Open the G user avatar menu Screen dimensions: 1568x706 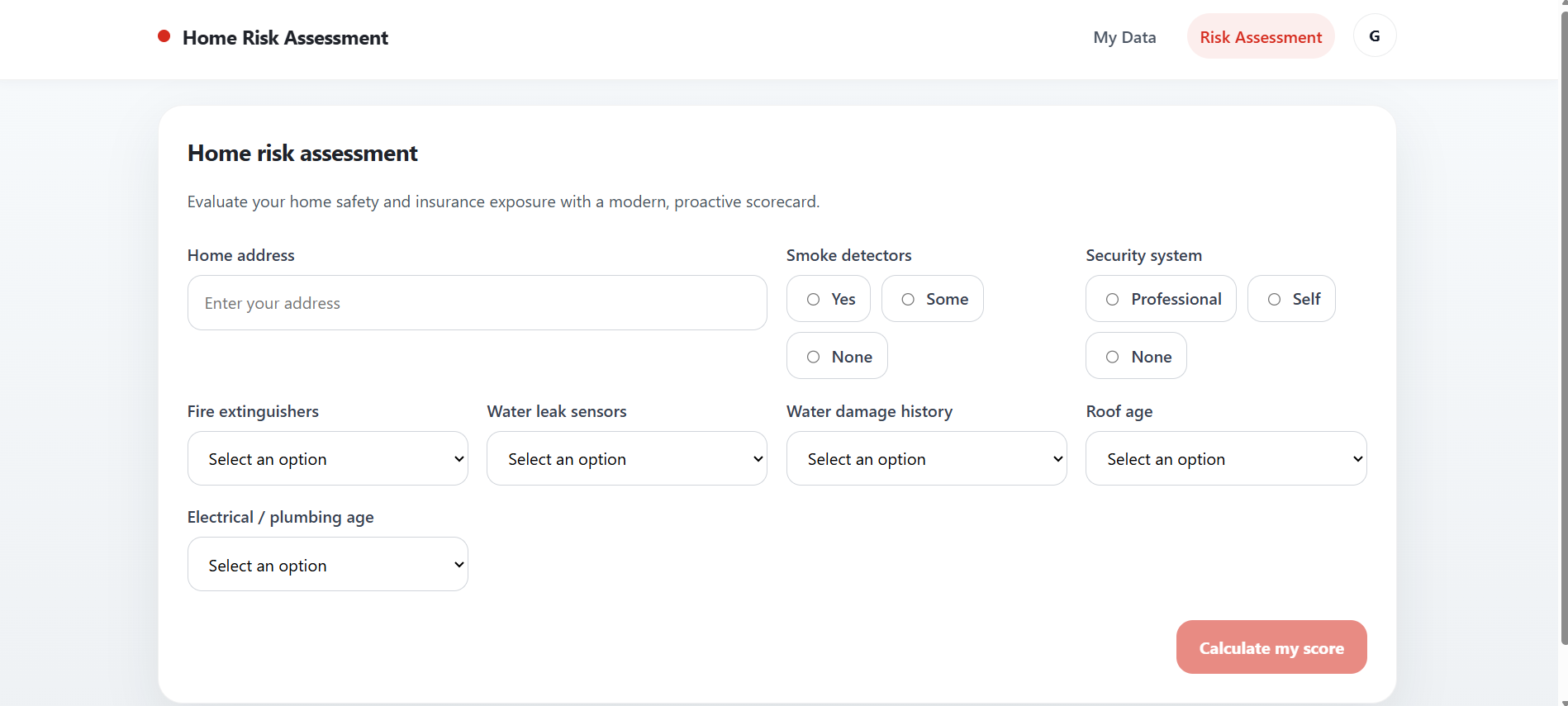coord(1374,36)
